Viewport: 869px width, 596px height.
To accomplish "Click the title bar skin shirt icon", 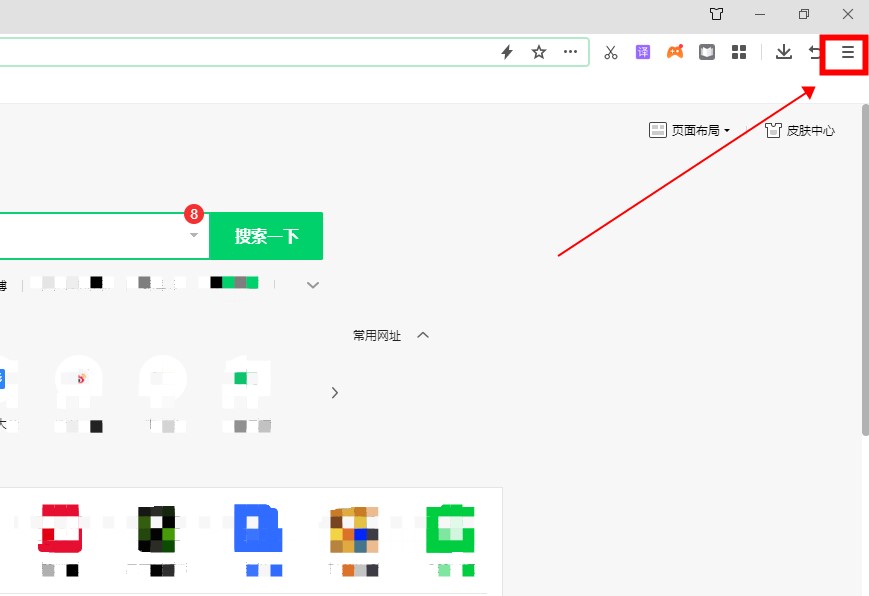I will coord(716,14).
